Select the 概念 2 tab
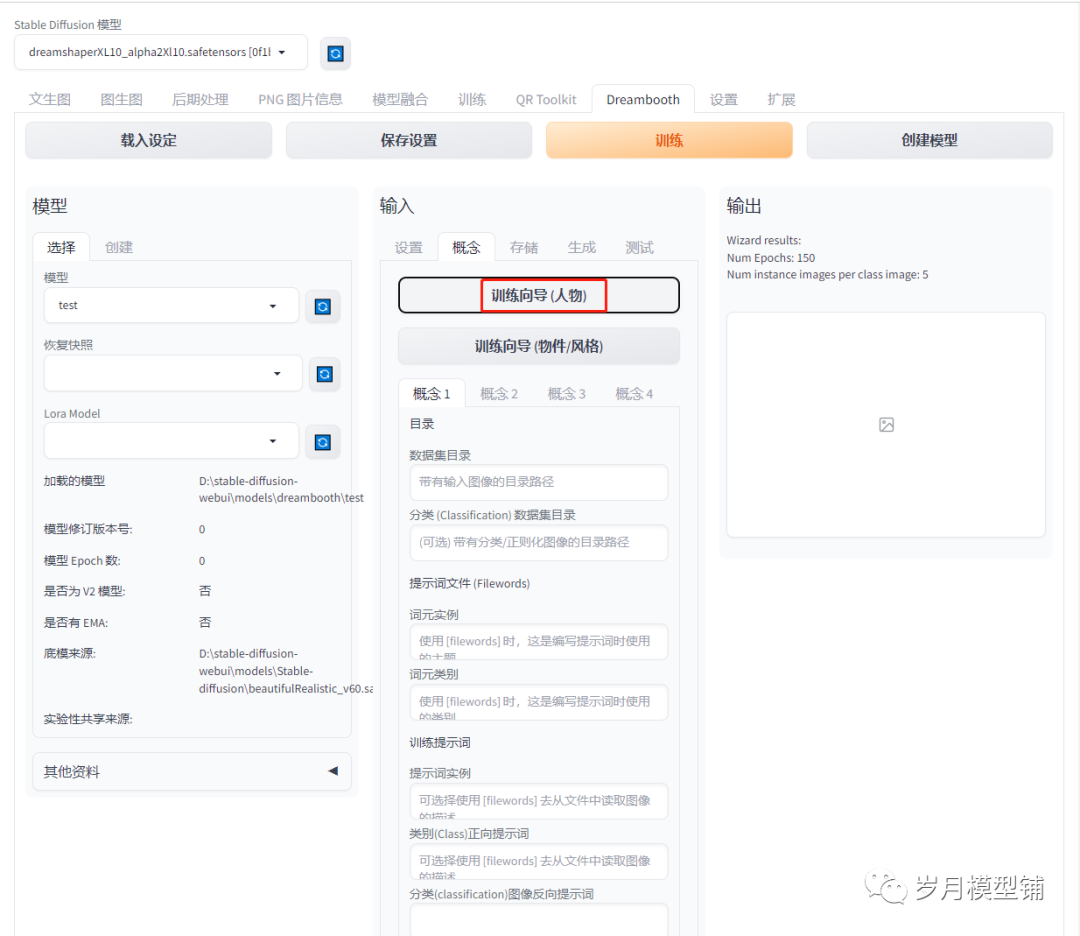This screenshot has width=1080, height=936. 498,393
